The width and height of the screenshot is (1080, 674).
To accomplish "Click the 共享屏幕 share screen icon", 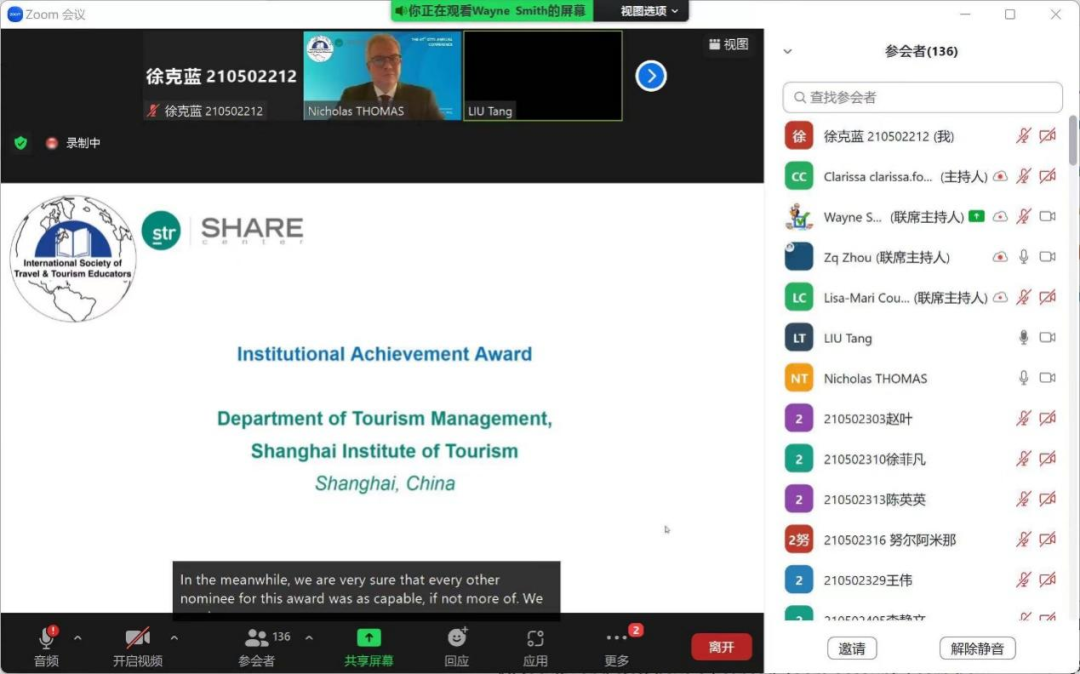I will pyautogui.click(x=368, y=638).
